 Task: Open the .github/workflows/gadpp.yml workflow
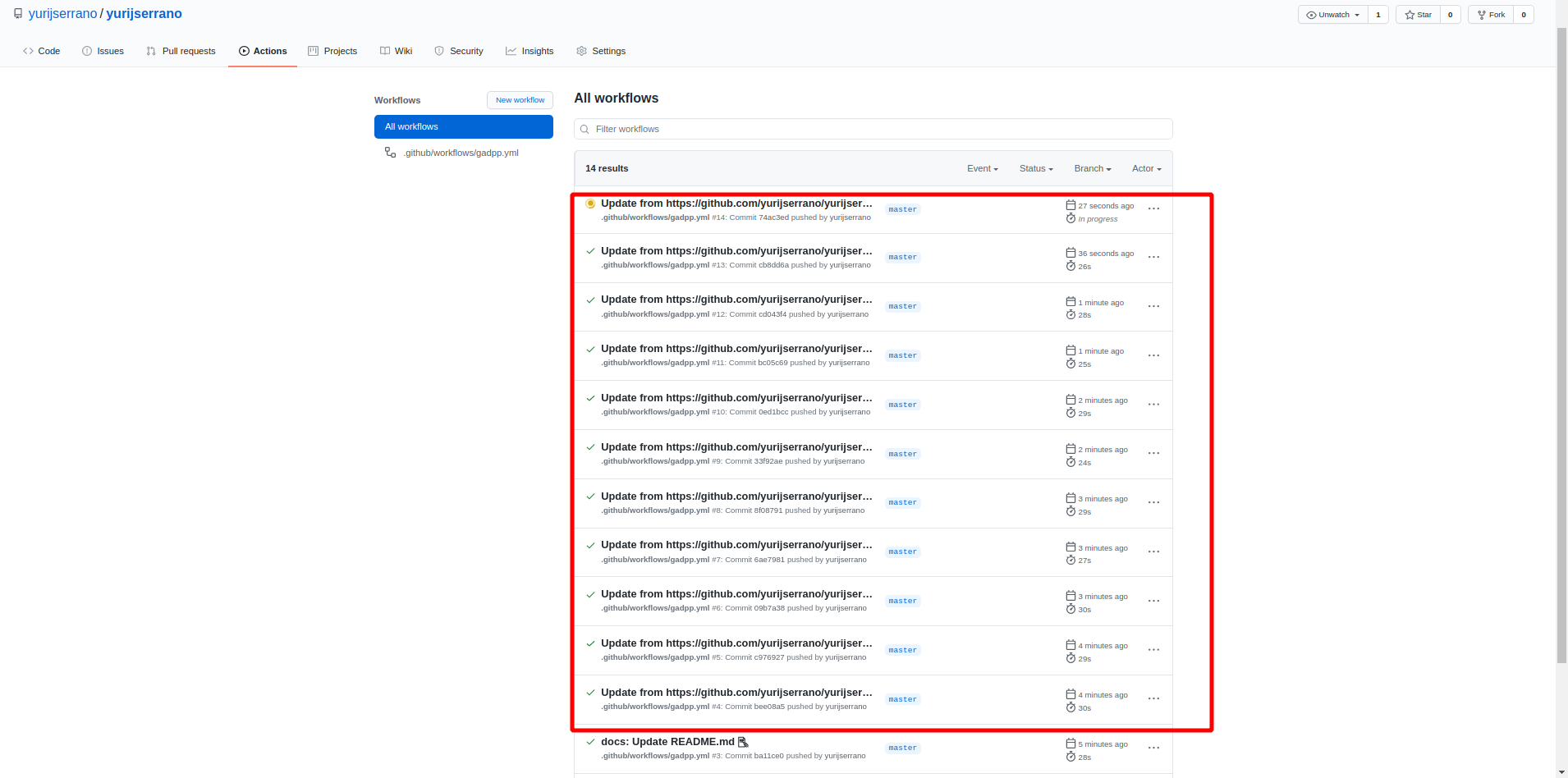coord(461,153)
